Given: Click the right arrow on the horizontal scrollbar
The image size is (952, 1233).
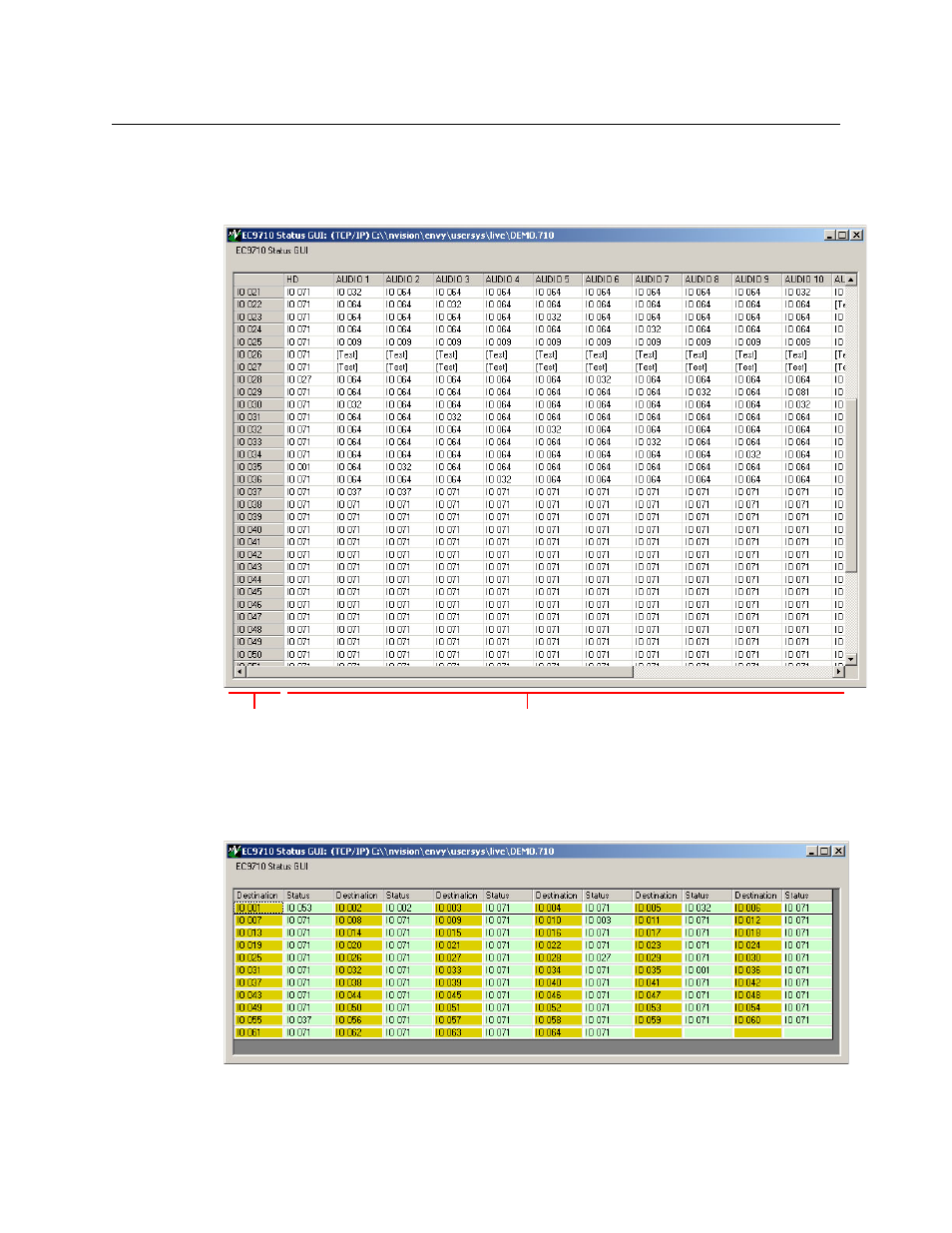Looking at the screenshot, I should coord(839,672).
